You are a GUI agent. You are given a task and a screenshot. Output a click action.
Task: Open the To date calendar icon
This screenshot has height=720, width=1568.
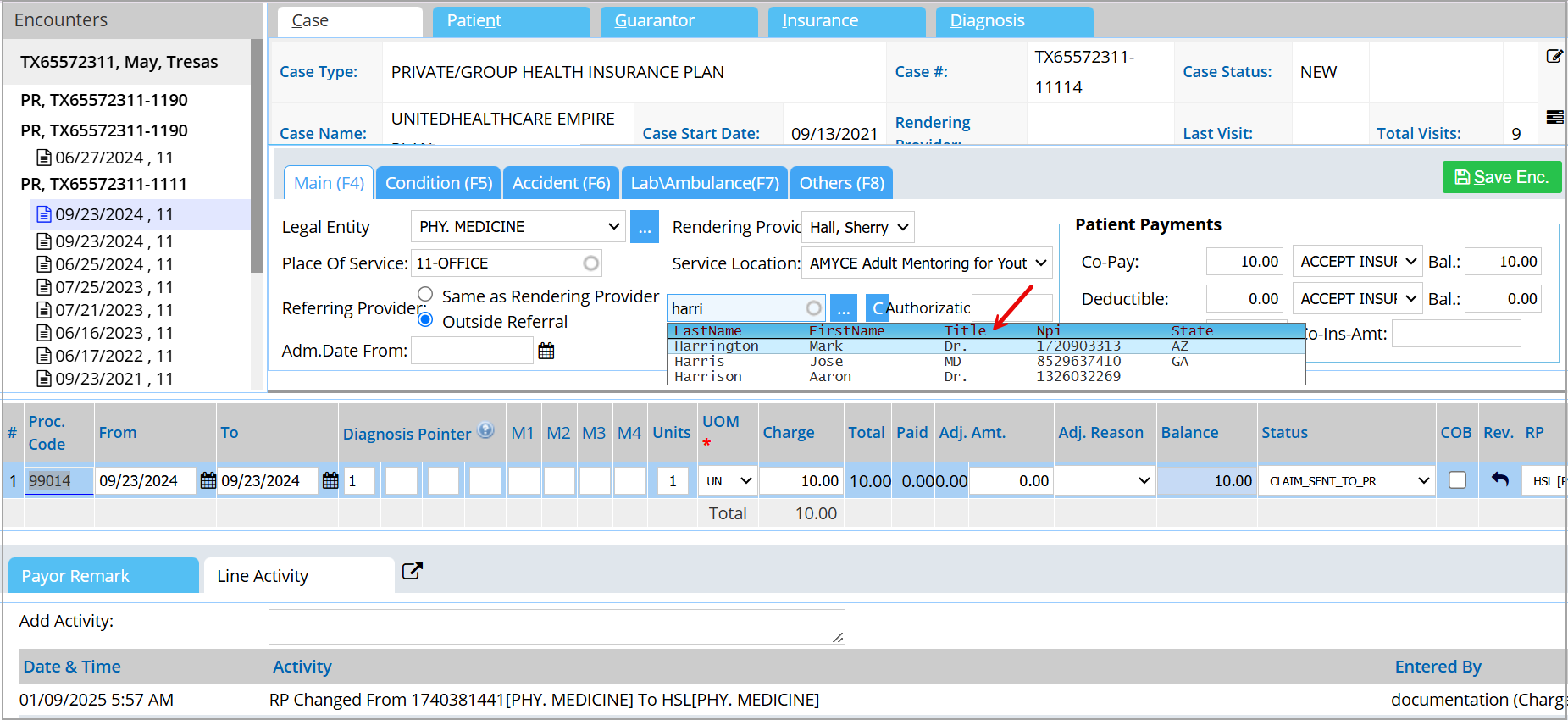330,481
